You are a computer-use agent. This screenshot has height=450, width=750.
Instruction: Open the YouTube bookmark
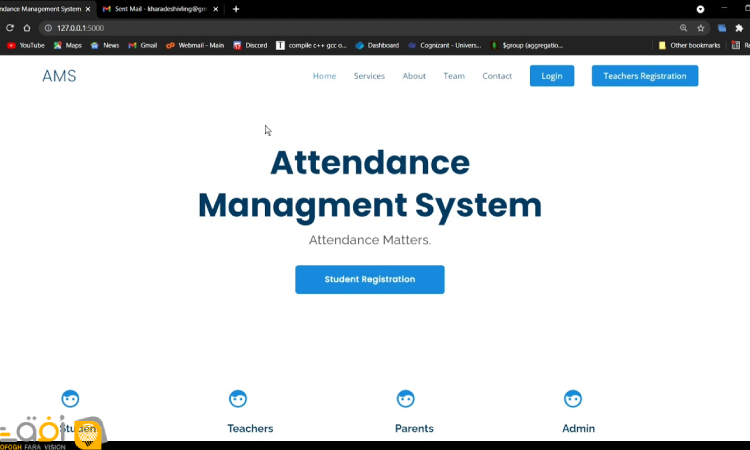(26, 45)
